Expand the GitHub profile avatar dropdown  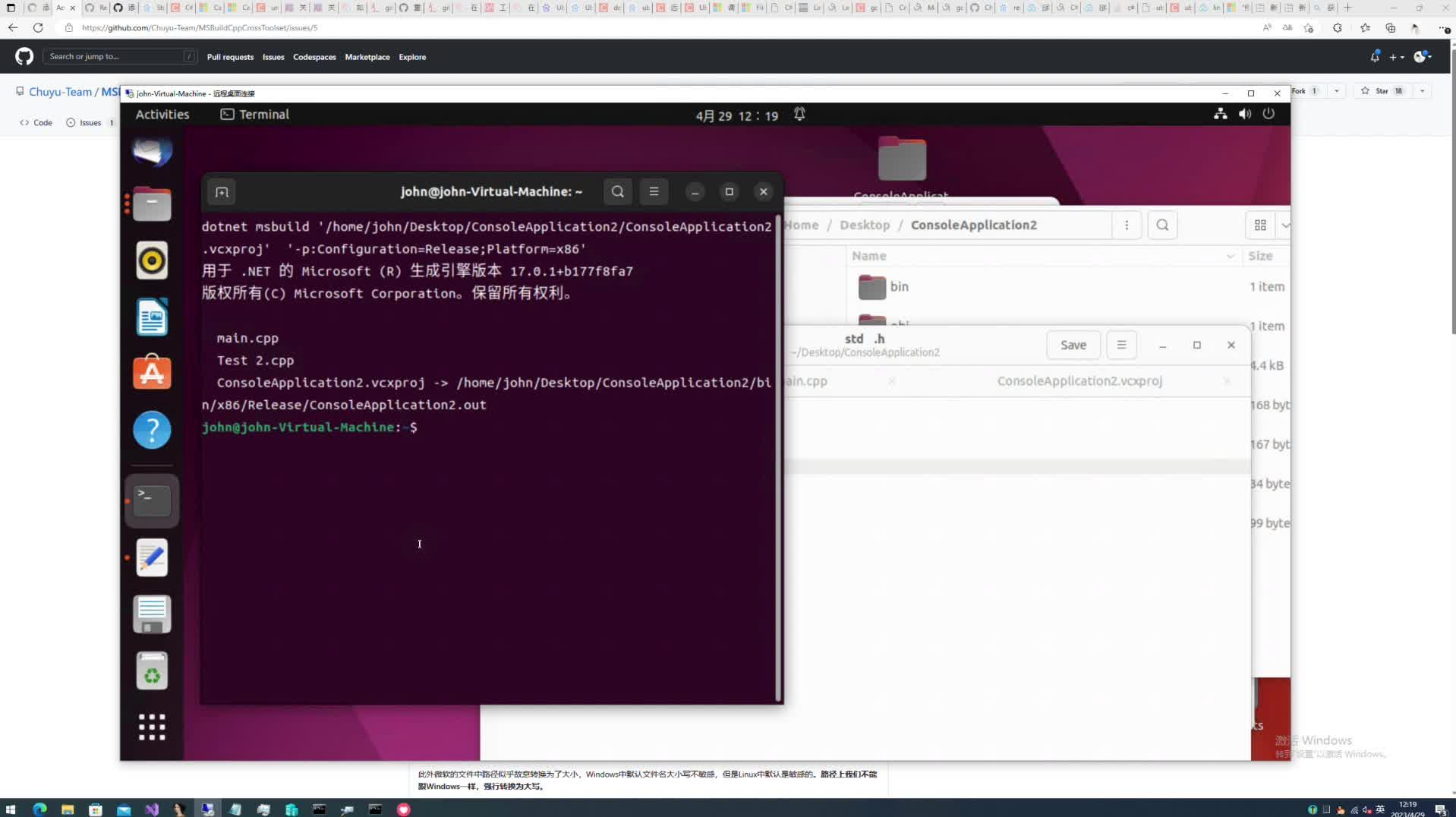[1423, 57]
